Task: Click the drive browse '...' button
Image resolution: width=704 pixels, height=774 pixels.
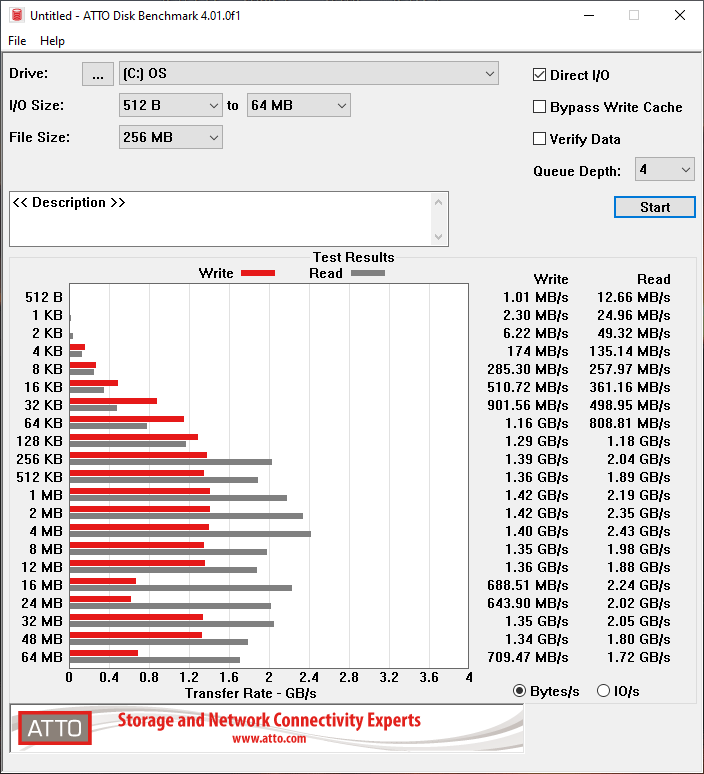Action: click(98, 74)
